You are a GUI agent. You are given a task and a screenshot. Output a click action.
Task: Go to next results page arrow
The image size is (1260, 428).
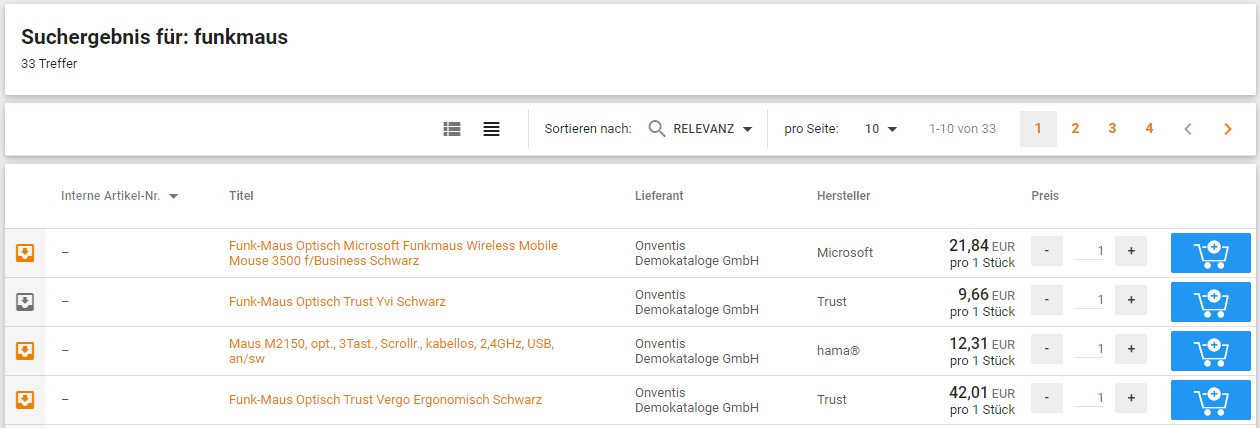pyautogui.click(x=1228, y=129)
